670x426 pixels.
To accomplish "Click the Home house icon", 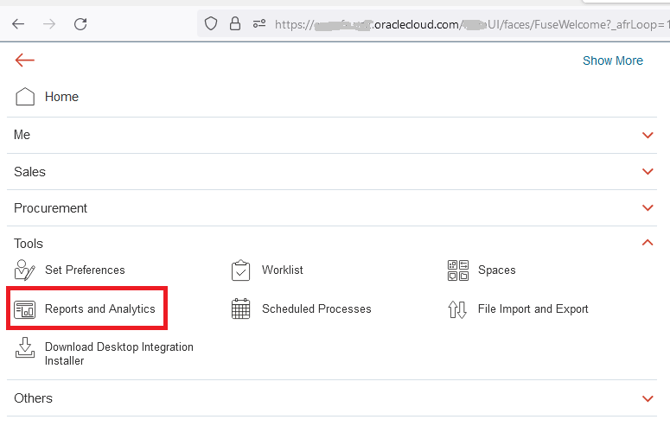I will (x=26, y=97).
